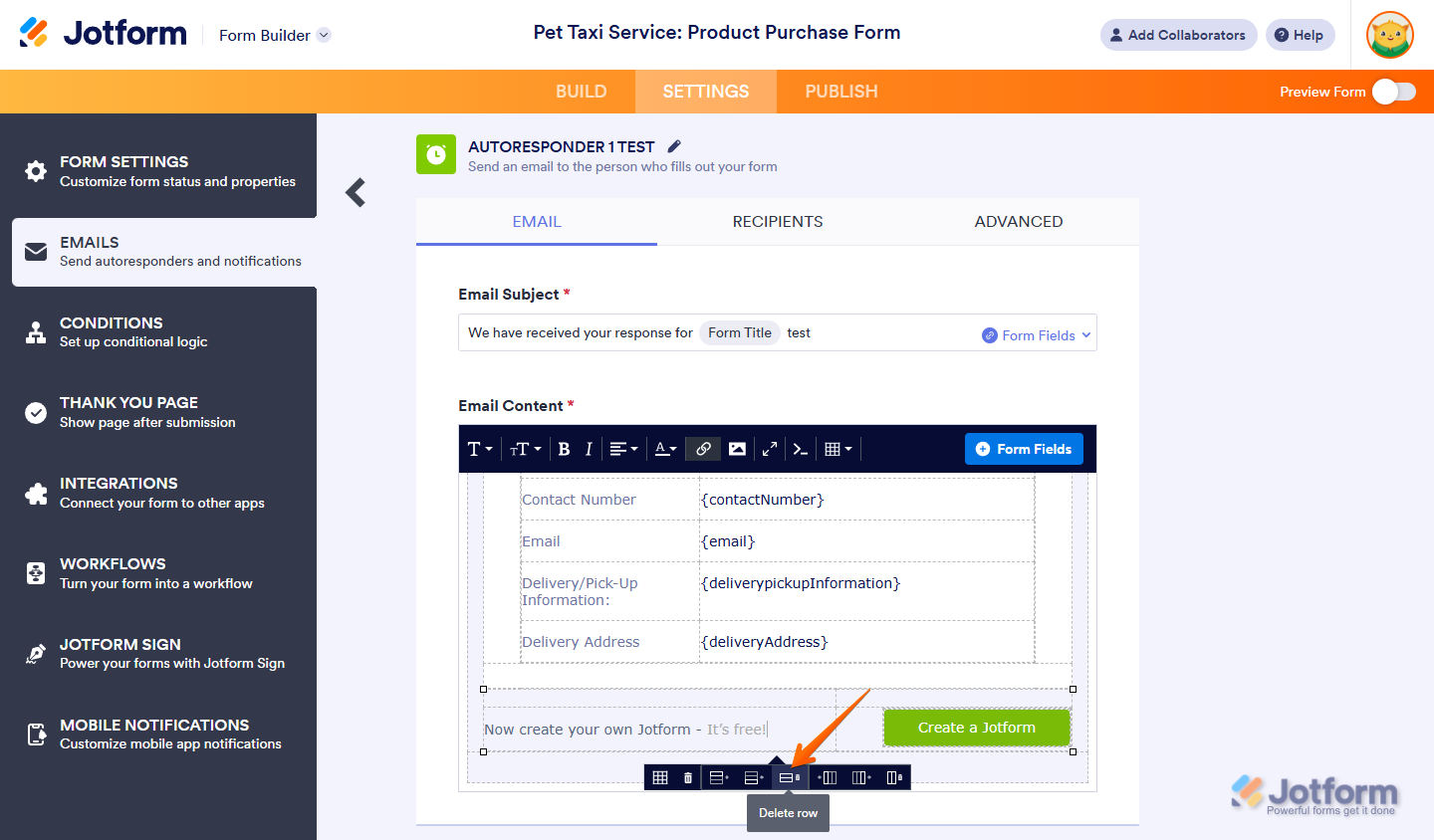Click the 'Delivery/Pick-Up Information:' label cell
The width and height of the screenshot is (1434, 840).
tap(610, 591)
